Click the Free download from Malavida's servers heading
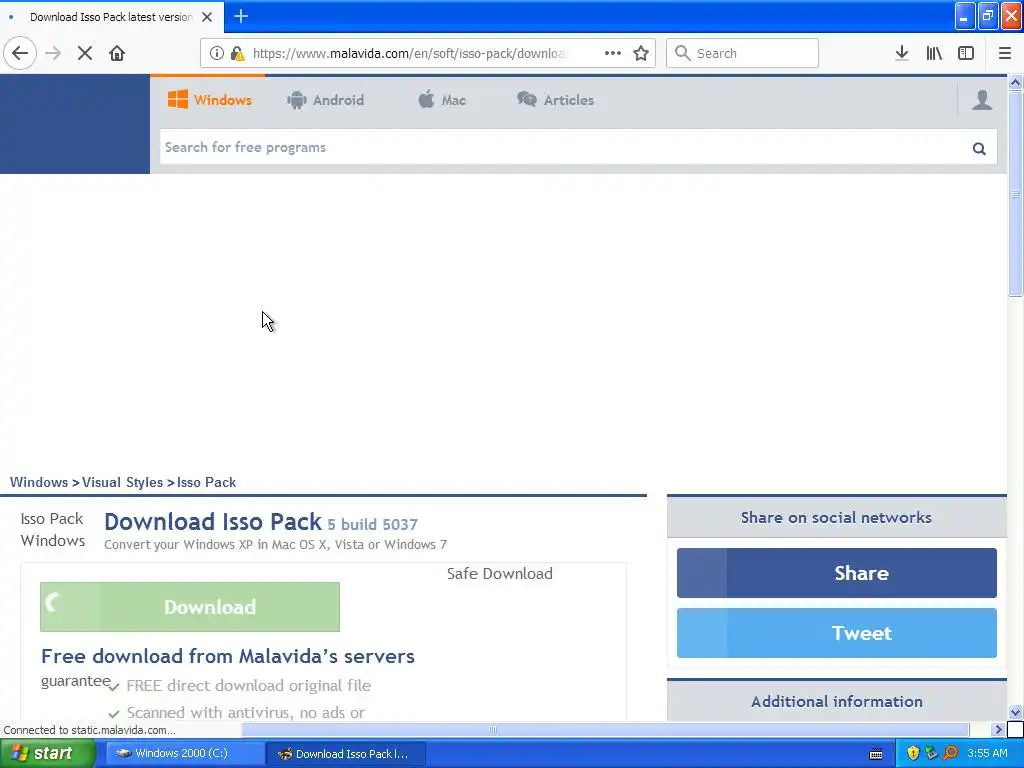Screen dimensions: 1024x768 coord(228,656)
